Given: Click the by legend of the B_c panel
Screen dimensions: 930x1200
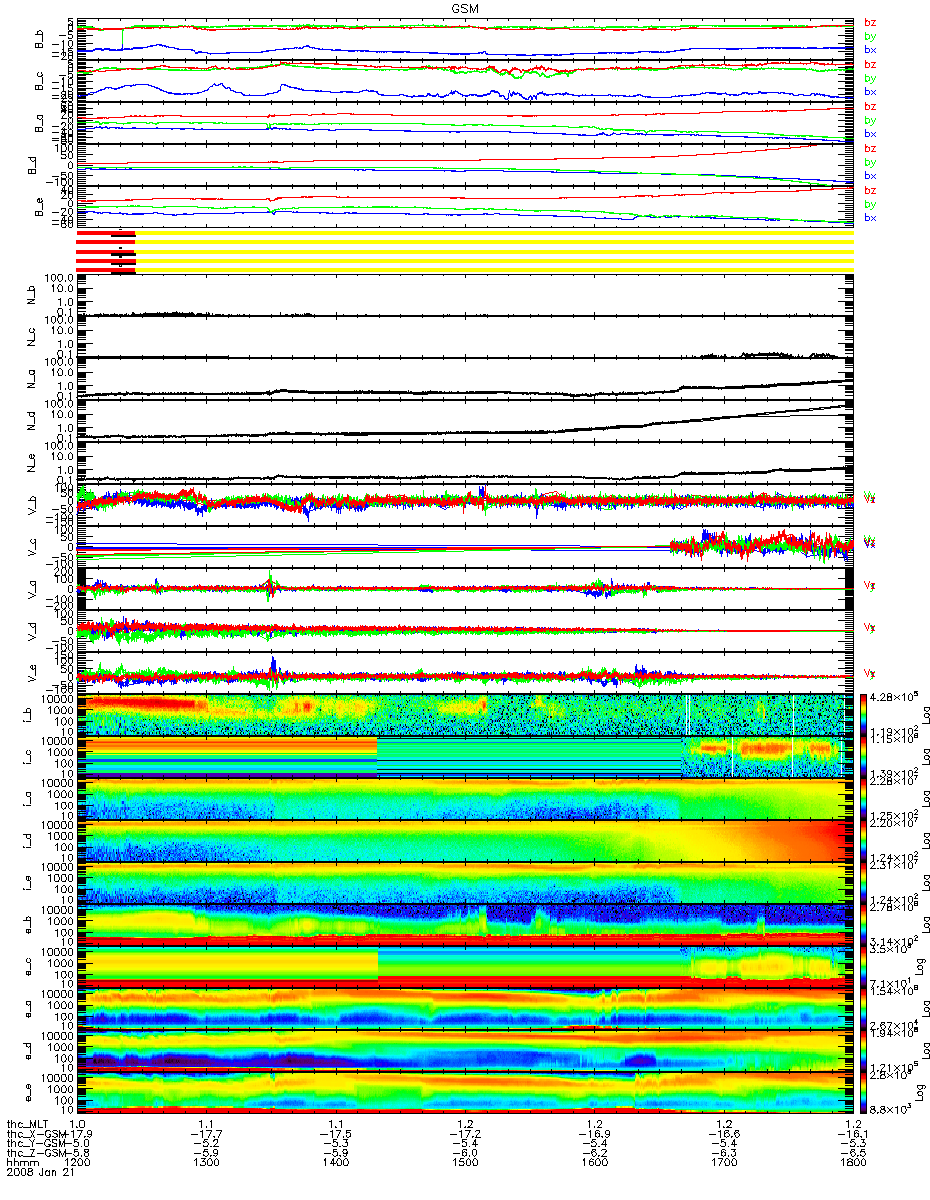Looking at the screenshot, I should (x=870, y=78).
